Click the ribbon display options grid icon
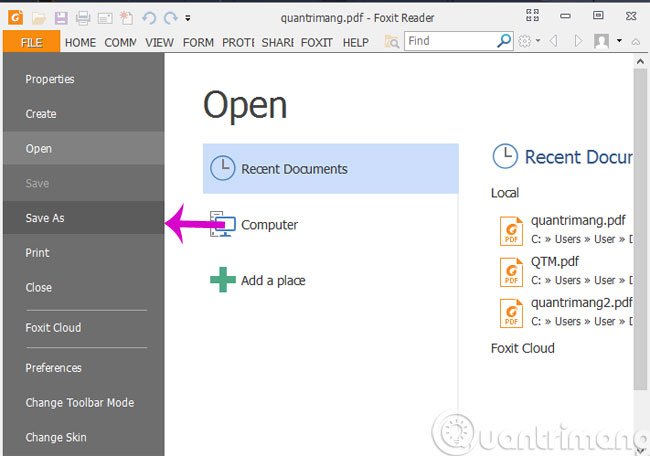650x456 pixels. pyautogui.click(x=532, y=15)
